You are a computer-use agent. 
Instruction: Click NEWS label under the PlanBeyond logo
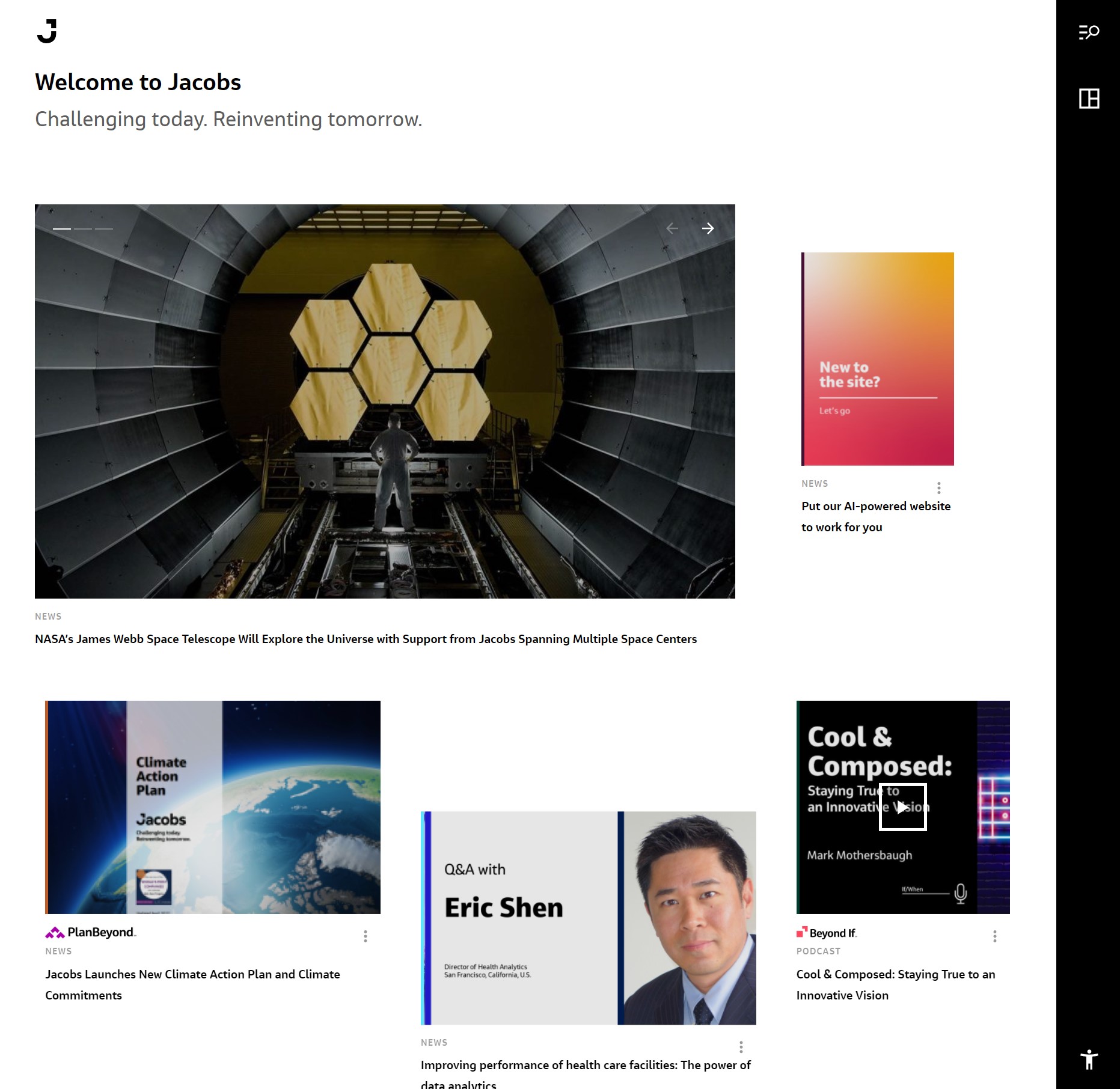[x=58, y=951]
